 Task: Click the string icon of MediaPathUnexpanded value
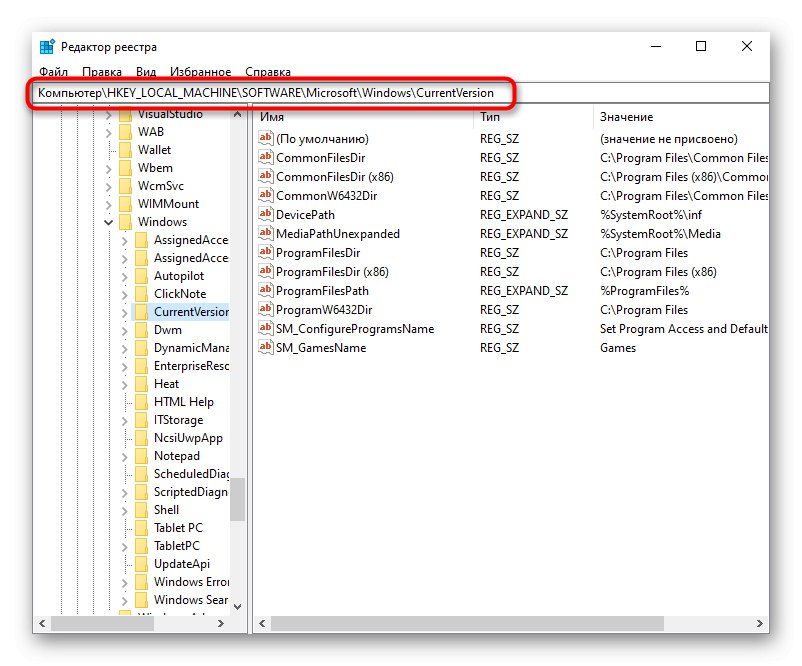pyautogui.click(x=265, y=232)
